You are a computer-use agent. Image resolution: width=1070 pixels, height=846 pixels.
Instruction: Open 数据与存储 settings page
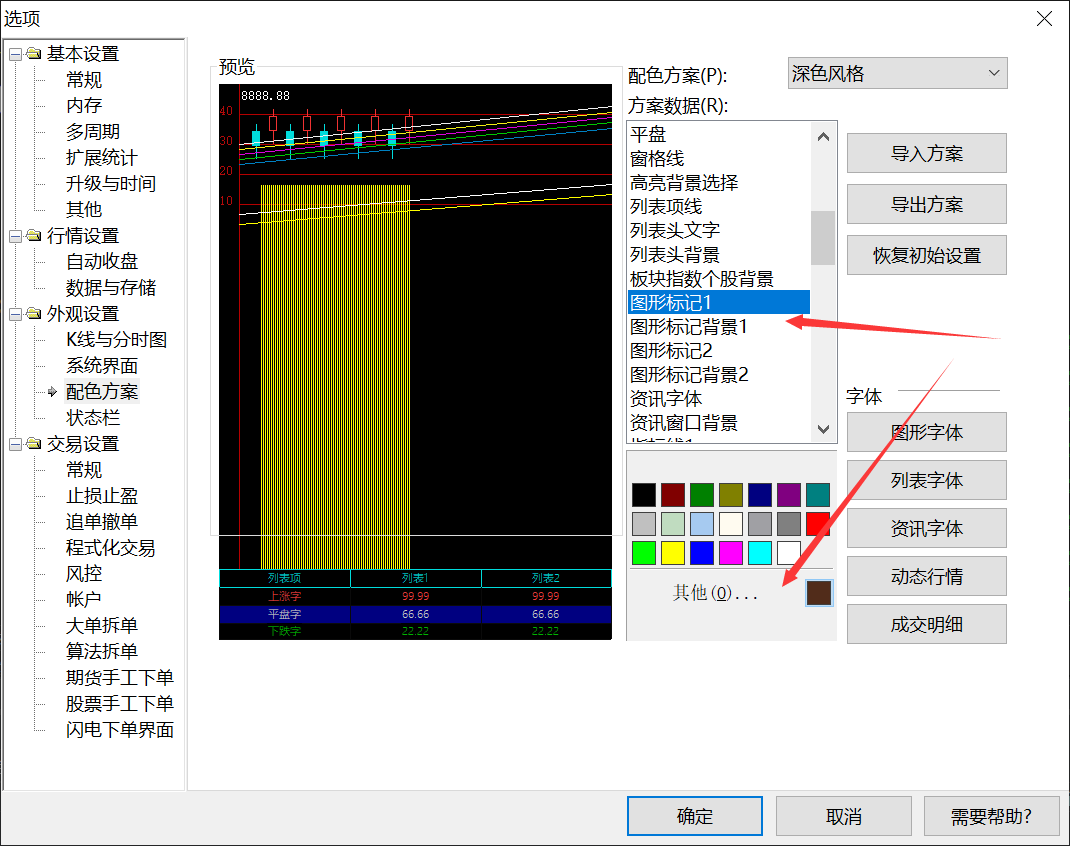(x=111, y=287)
